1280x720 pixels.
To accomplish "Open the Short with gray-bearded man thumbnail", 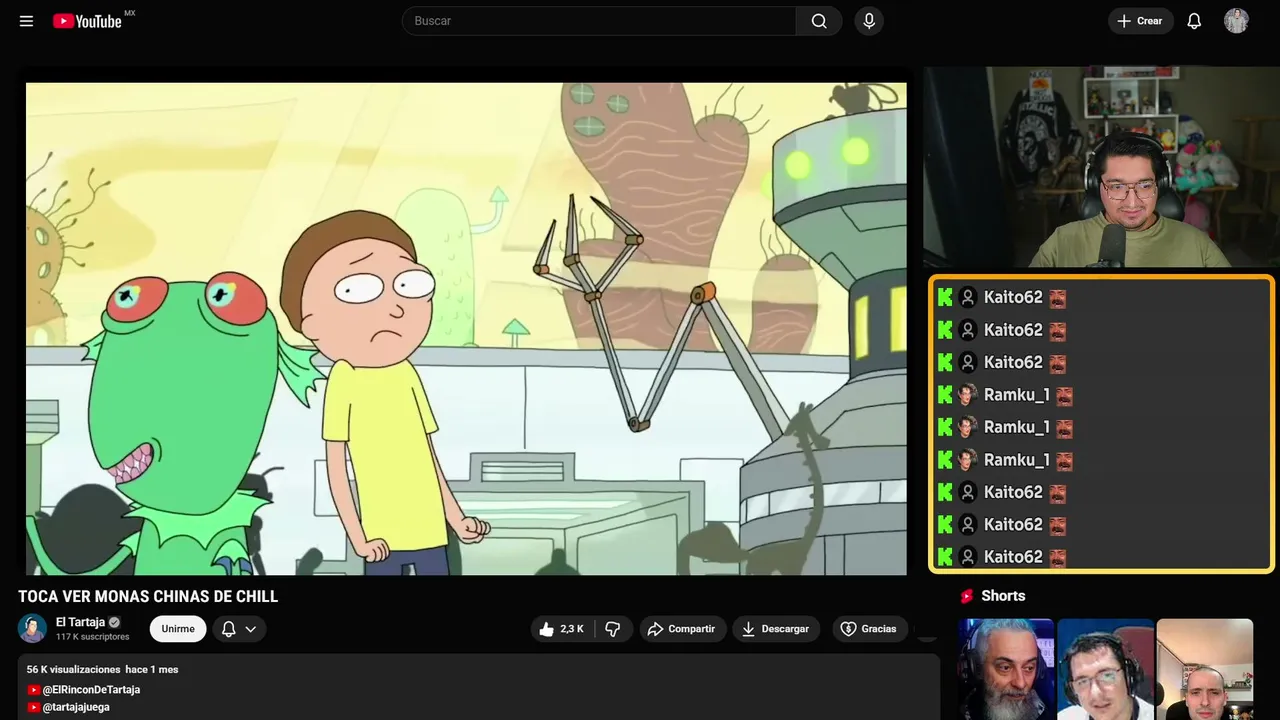I will pyautogui.click(x=1006, y=669).
